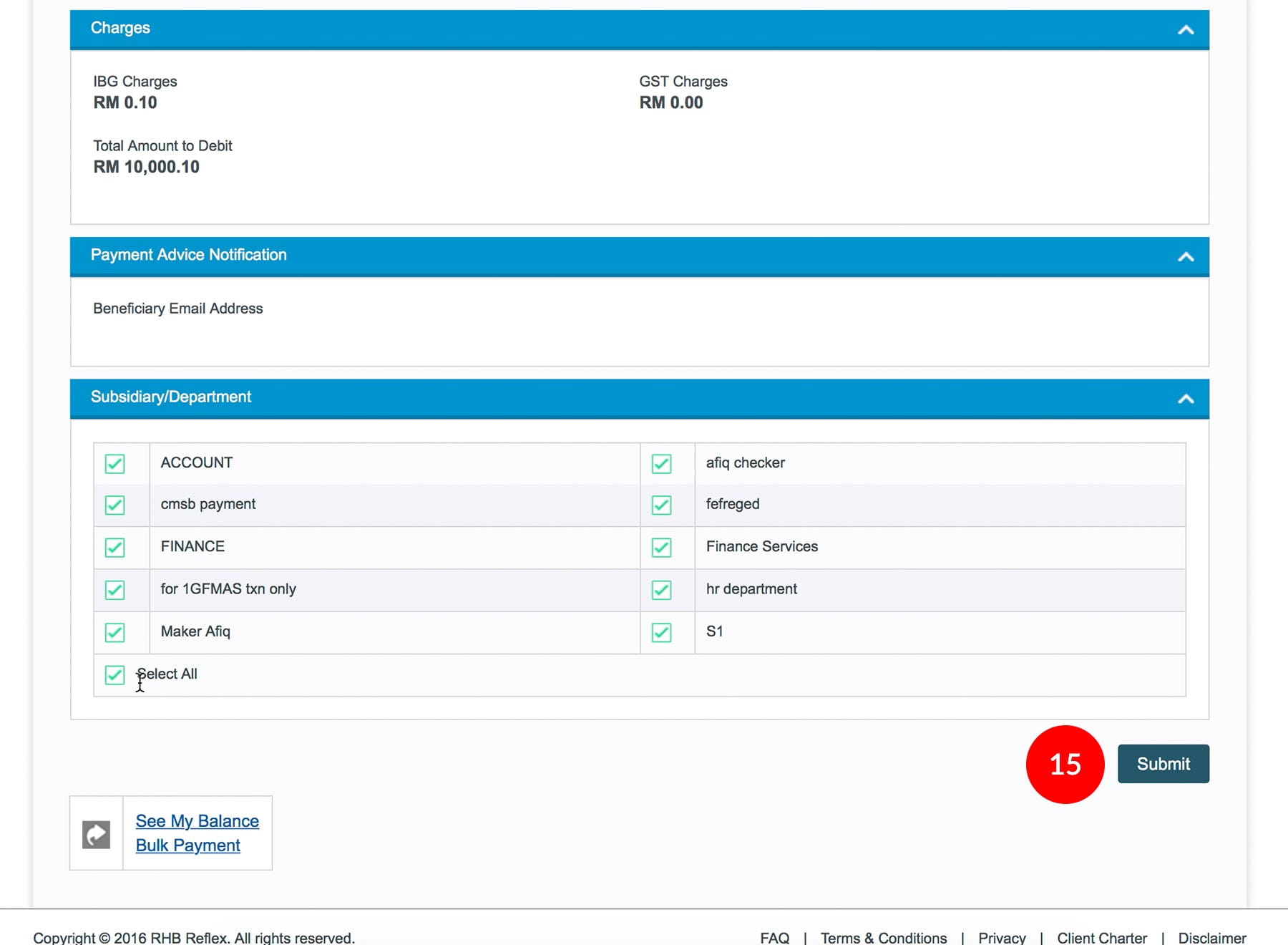Toggle the cmsb payment checkbox

[x=114, y=505]
